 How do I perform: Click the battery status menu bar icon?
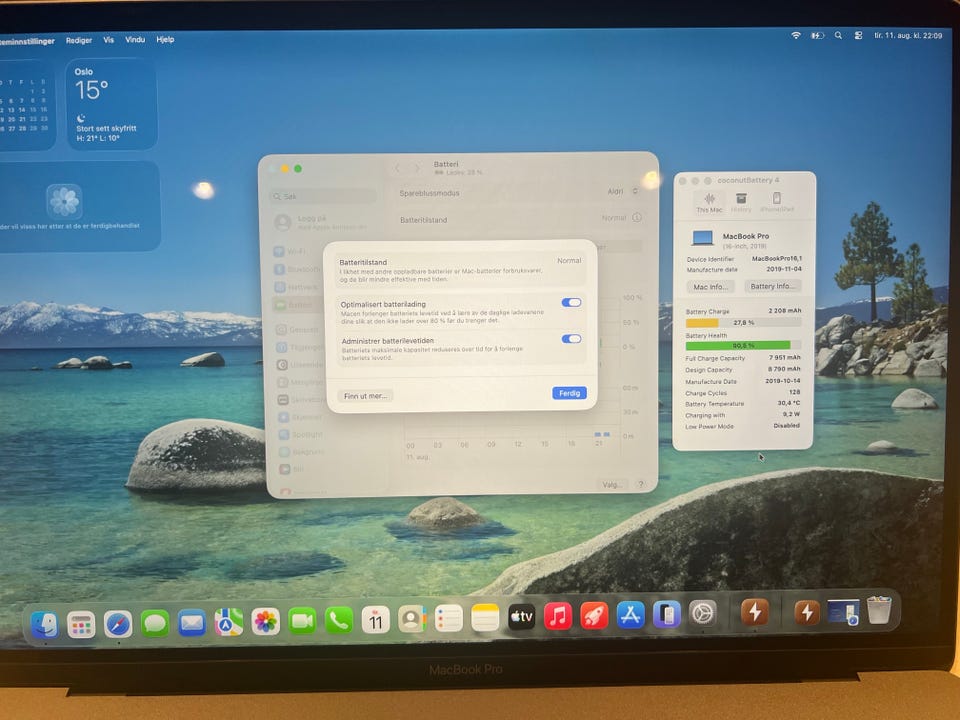[x=817, y=36]
